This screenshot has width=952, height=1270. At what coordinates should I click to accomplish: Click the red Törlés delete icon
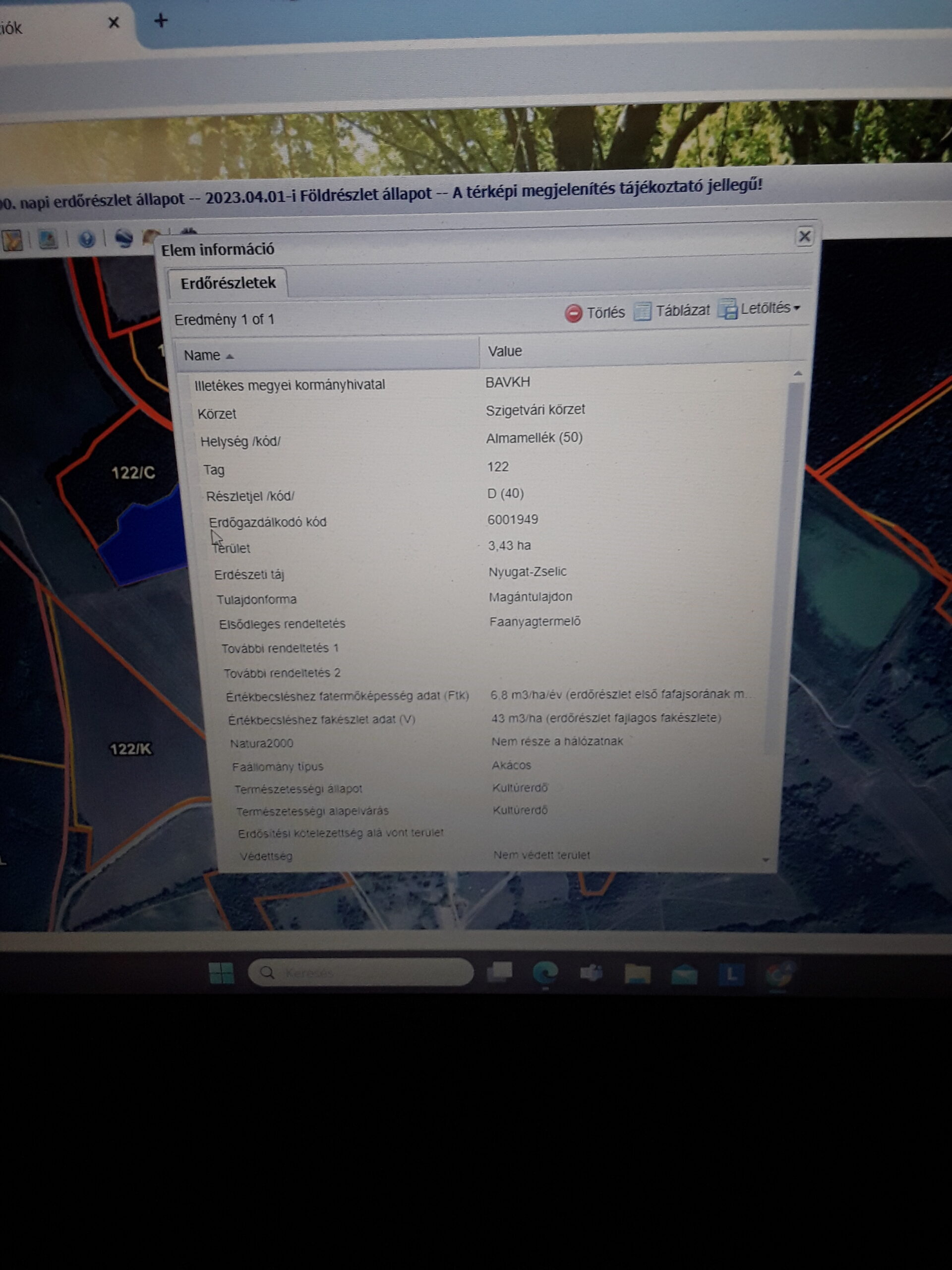pyautogui.click(x=573, y=314)
